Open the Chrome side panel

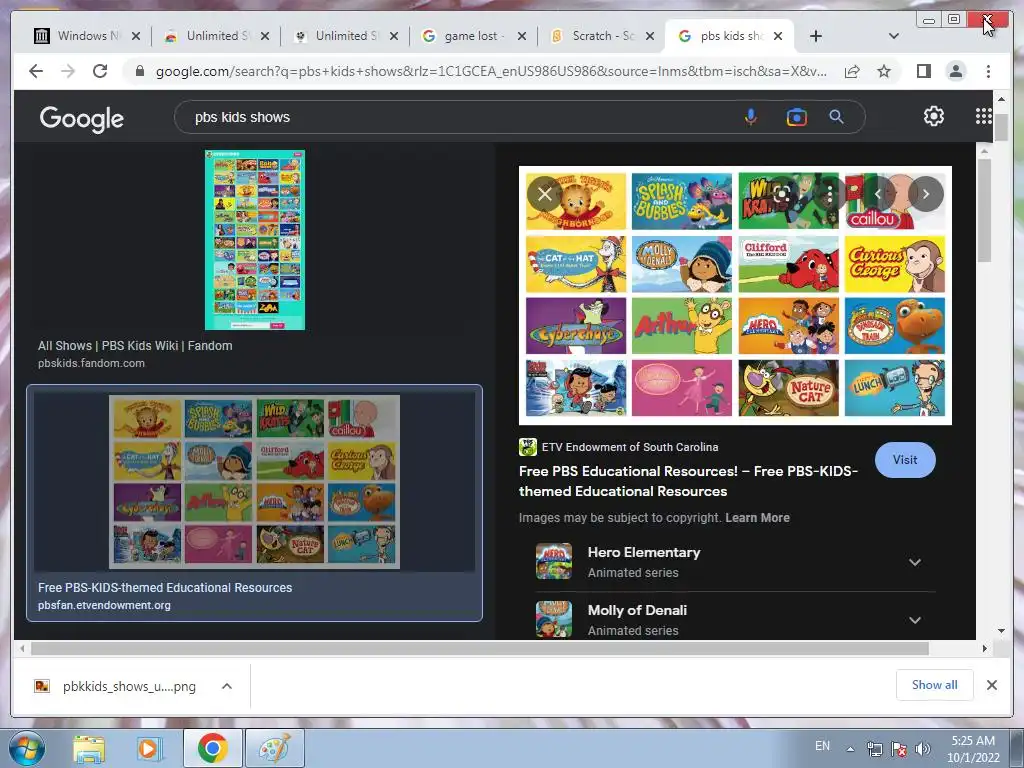click(923, 71)
